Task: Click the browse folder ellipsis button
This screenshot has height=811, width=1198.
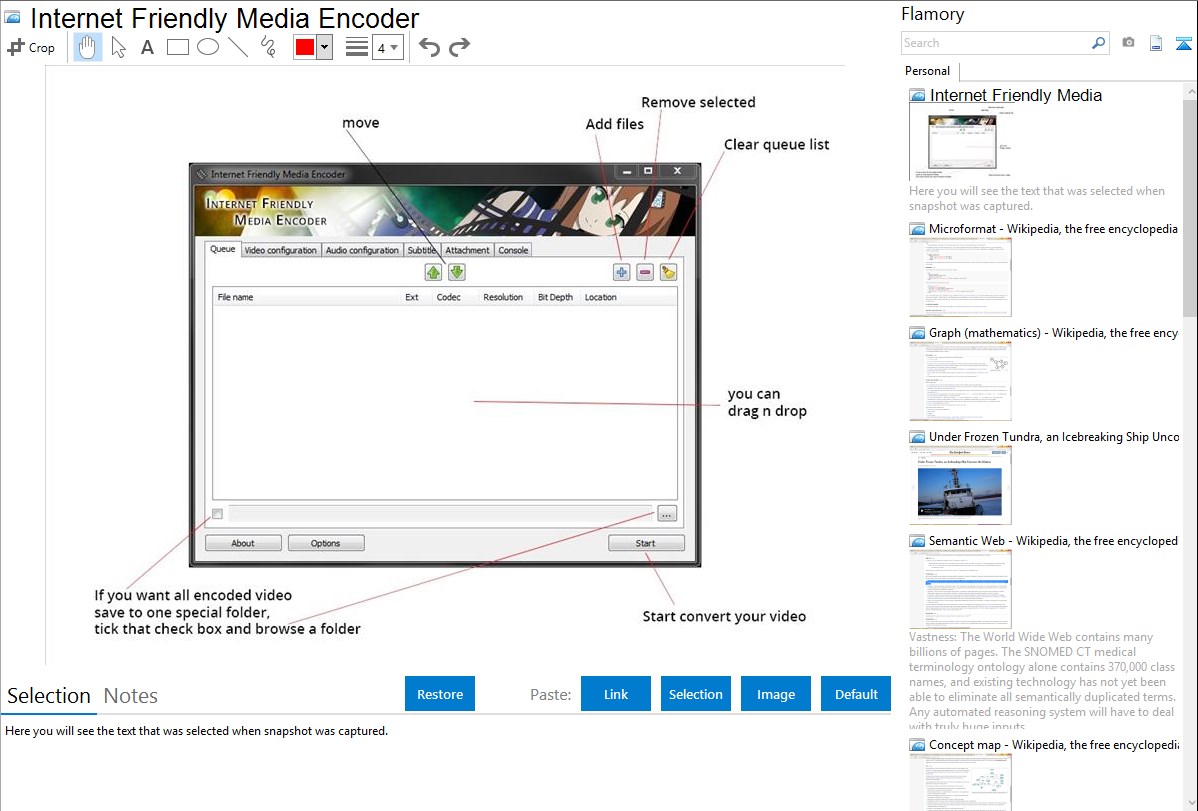Action: point(667,514)
